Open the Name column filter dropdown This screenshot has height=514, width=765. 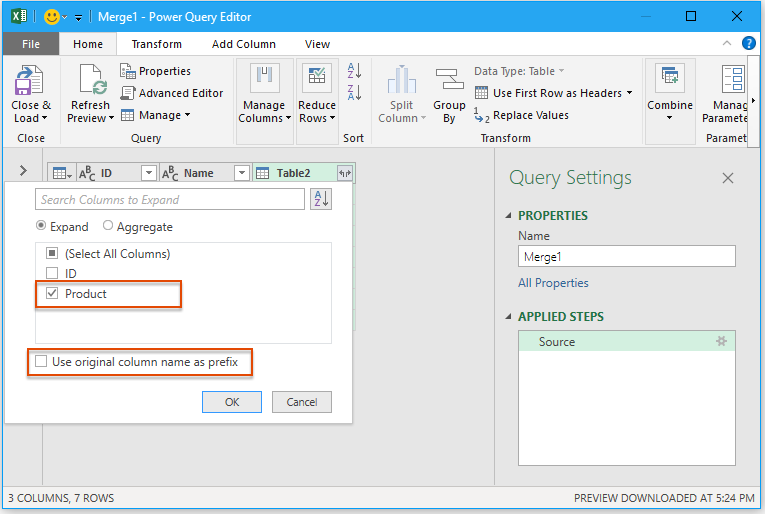pos(241,173)
